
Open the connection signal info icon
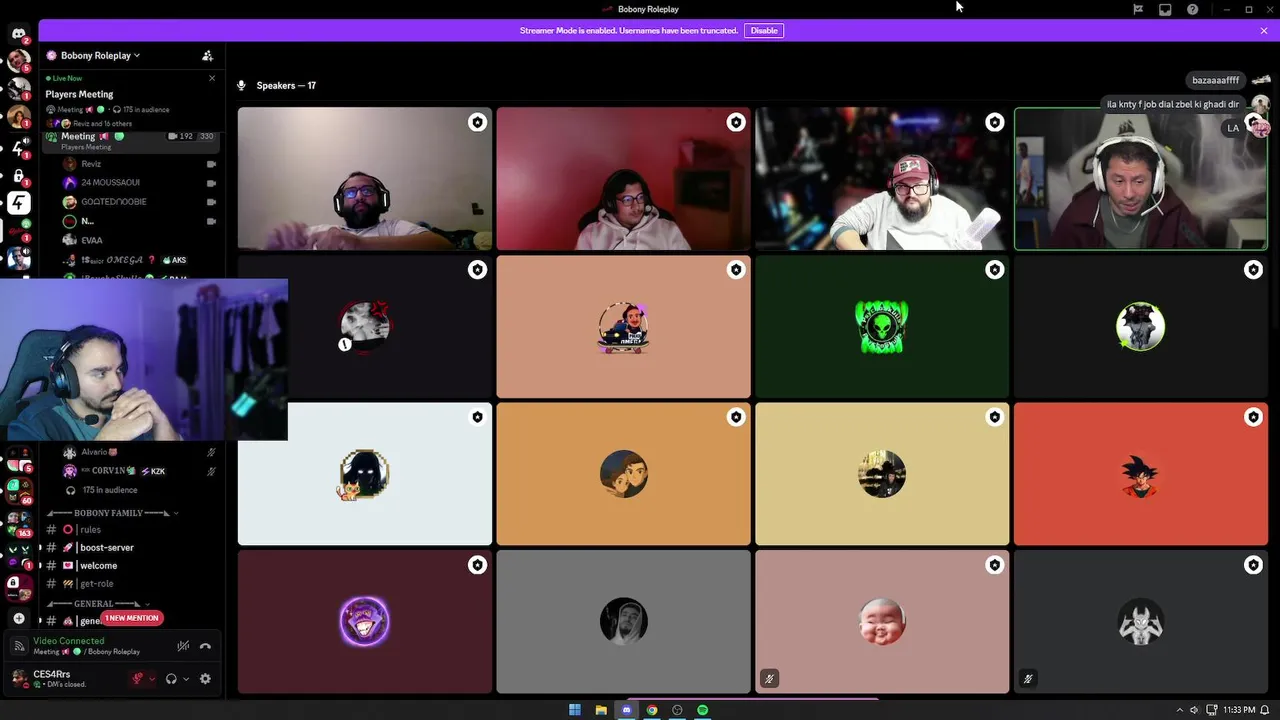point(18,646)
